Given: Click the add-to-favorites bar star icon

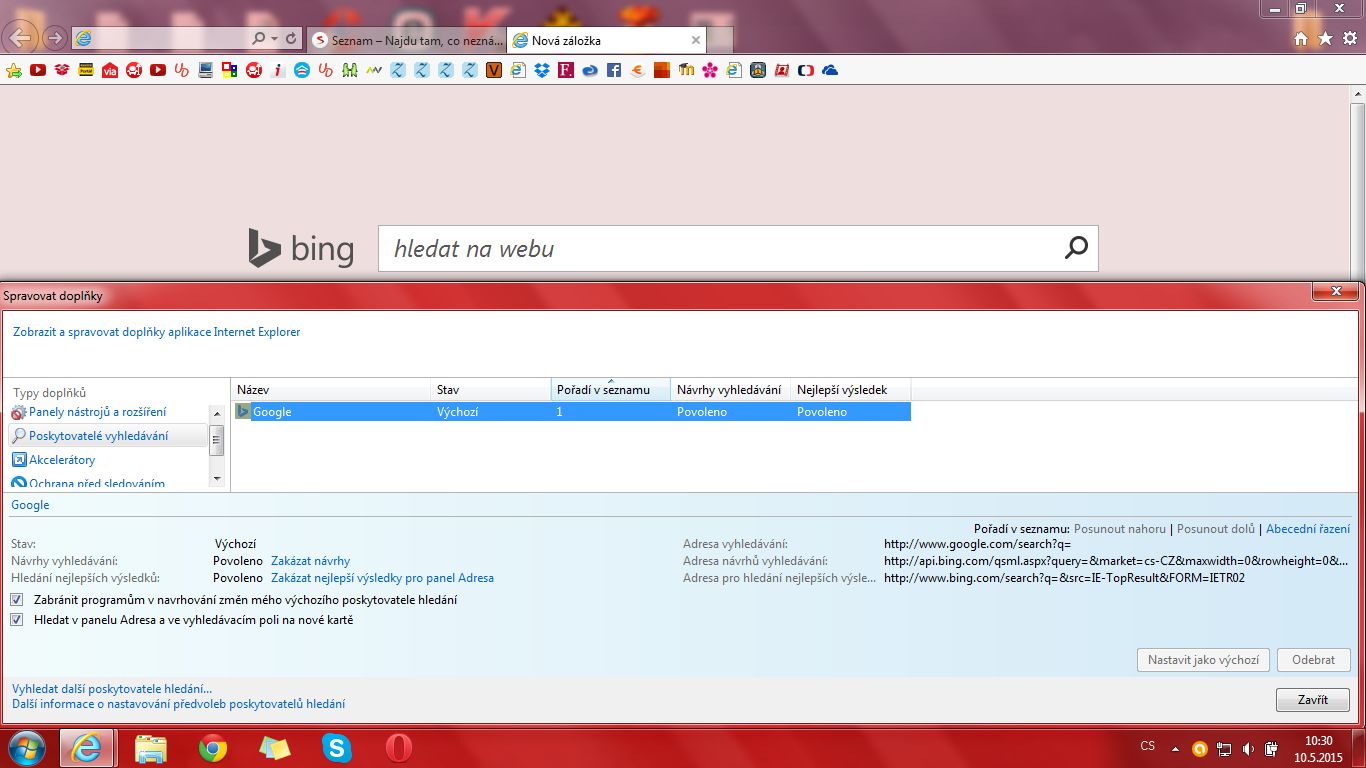Looking at the screenshot, I should tap(14, 71).
